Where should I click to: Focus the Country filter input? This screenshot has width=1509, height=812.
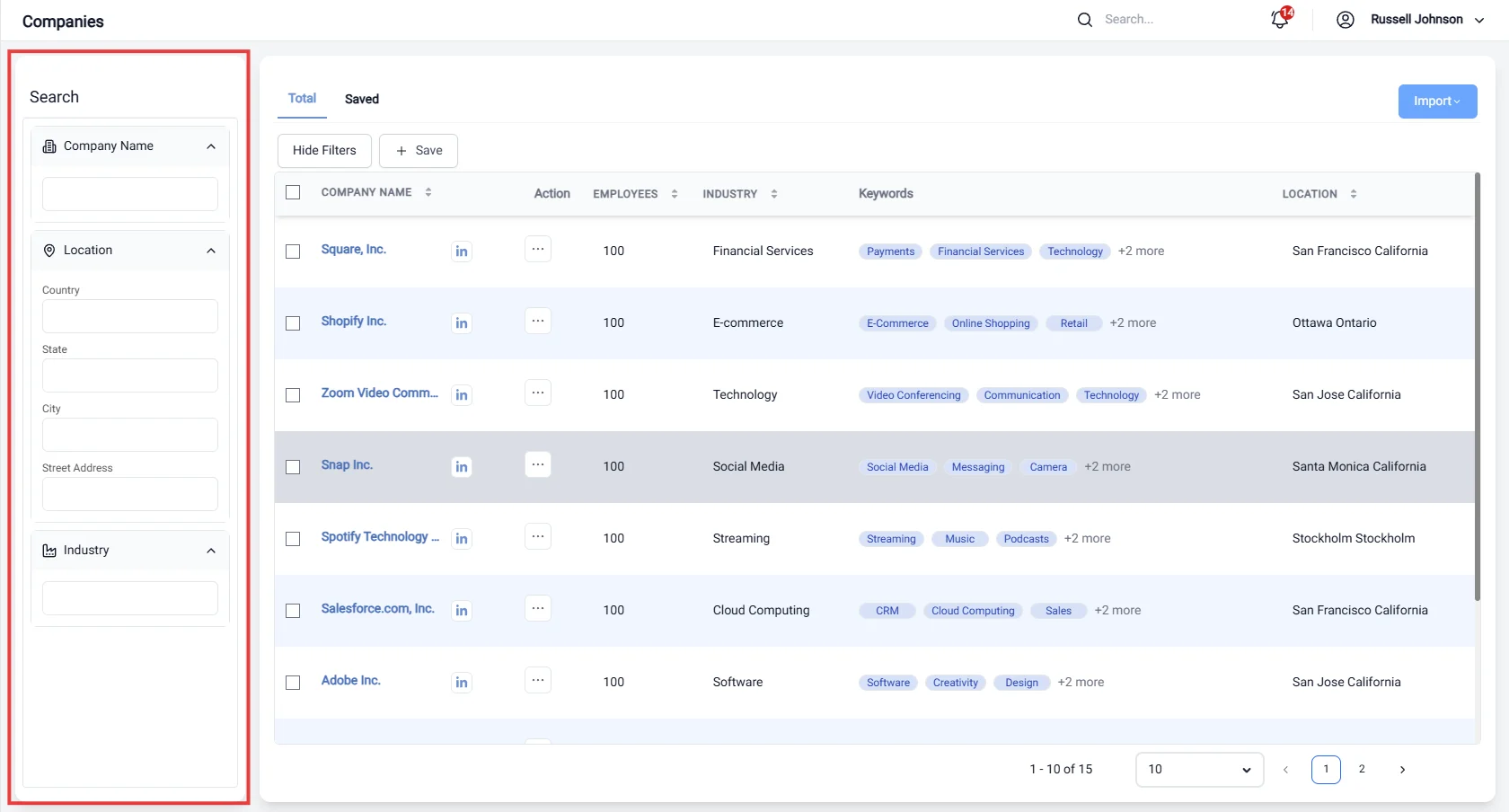click(130, 316)
